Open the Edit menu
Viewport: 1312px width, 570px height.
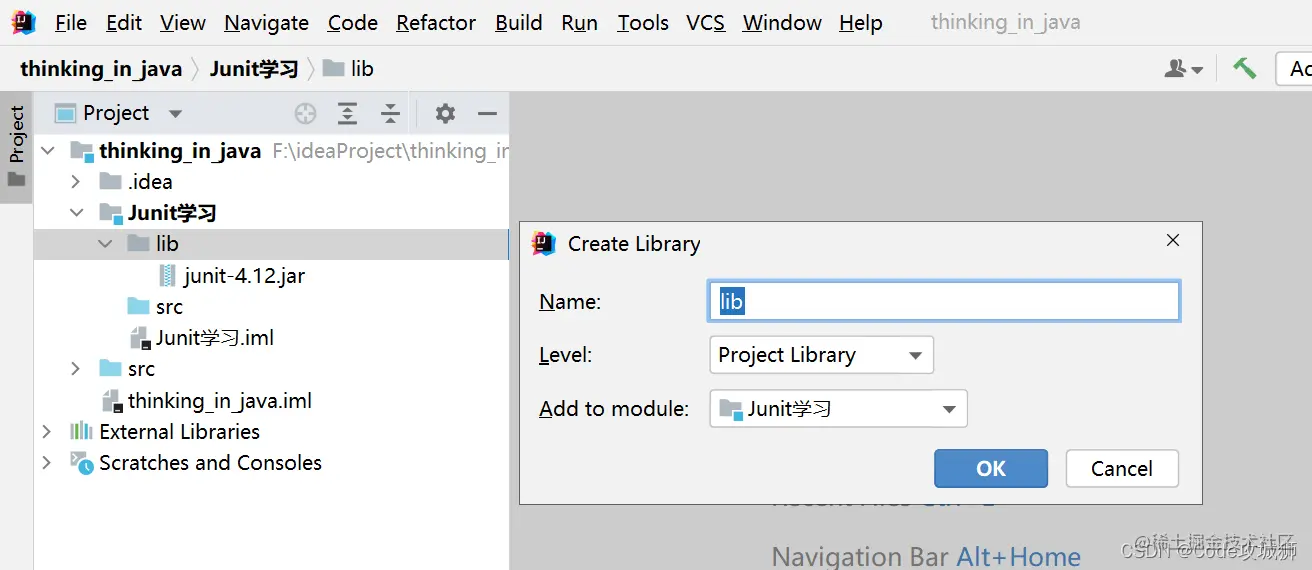tap(124, 22)
